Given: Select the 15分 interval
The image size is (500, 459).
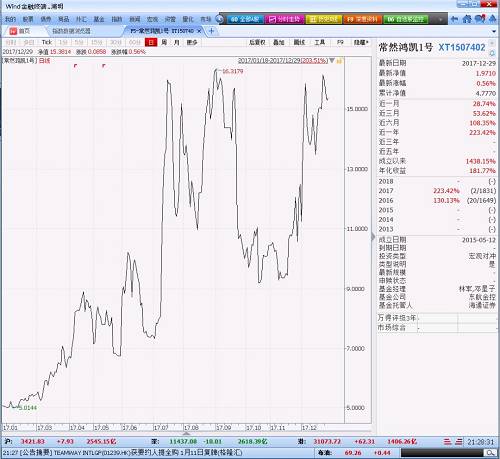Looking at the screenshot, I should 97,42.
